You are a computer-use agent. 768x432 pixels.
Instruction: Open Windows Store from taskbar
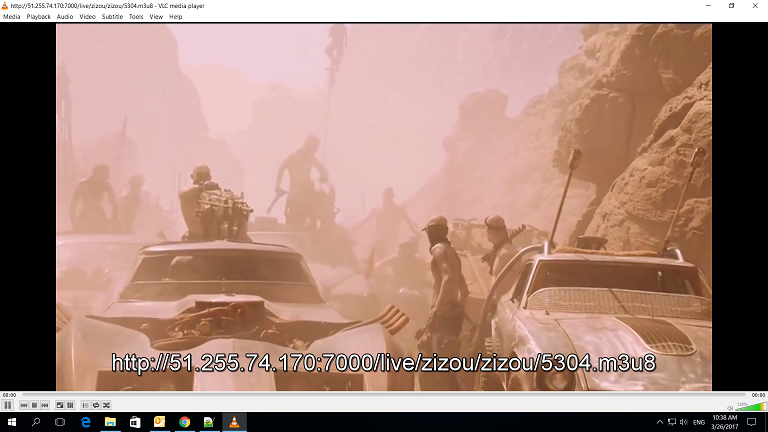click(135, 422)
